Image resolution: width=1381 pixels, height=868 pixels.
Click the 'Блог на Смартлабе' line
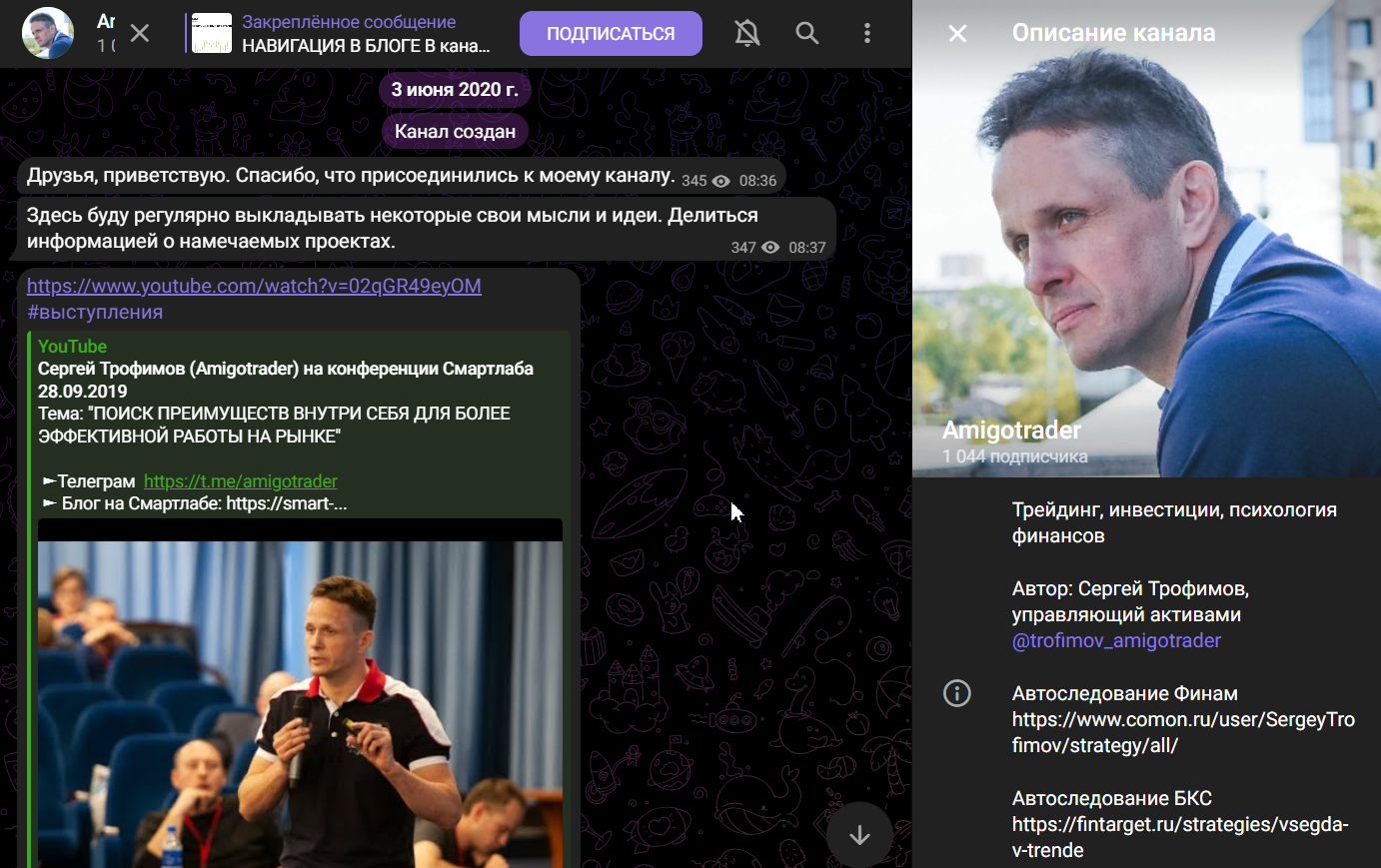(x=195, y=503)
